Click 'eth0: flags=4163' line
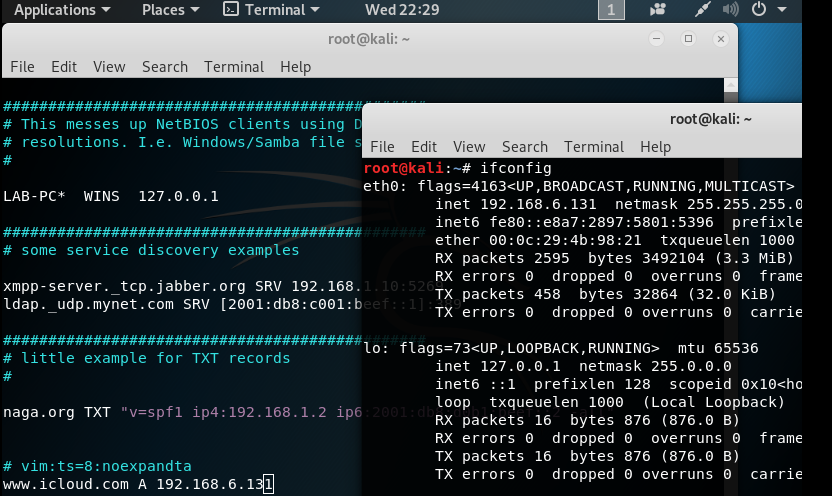The image size is (832, 496). [579, 186]
